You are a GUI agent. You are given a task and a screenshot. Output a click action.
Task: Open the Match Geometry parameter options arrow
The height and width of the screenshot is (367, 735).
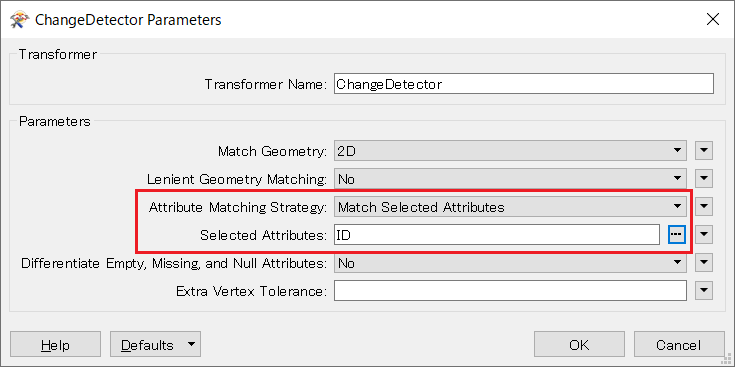point(704,151)
